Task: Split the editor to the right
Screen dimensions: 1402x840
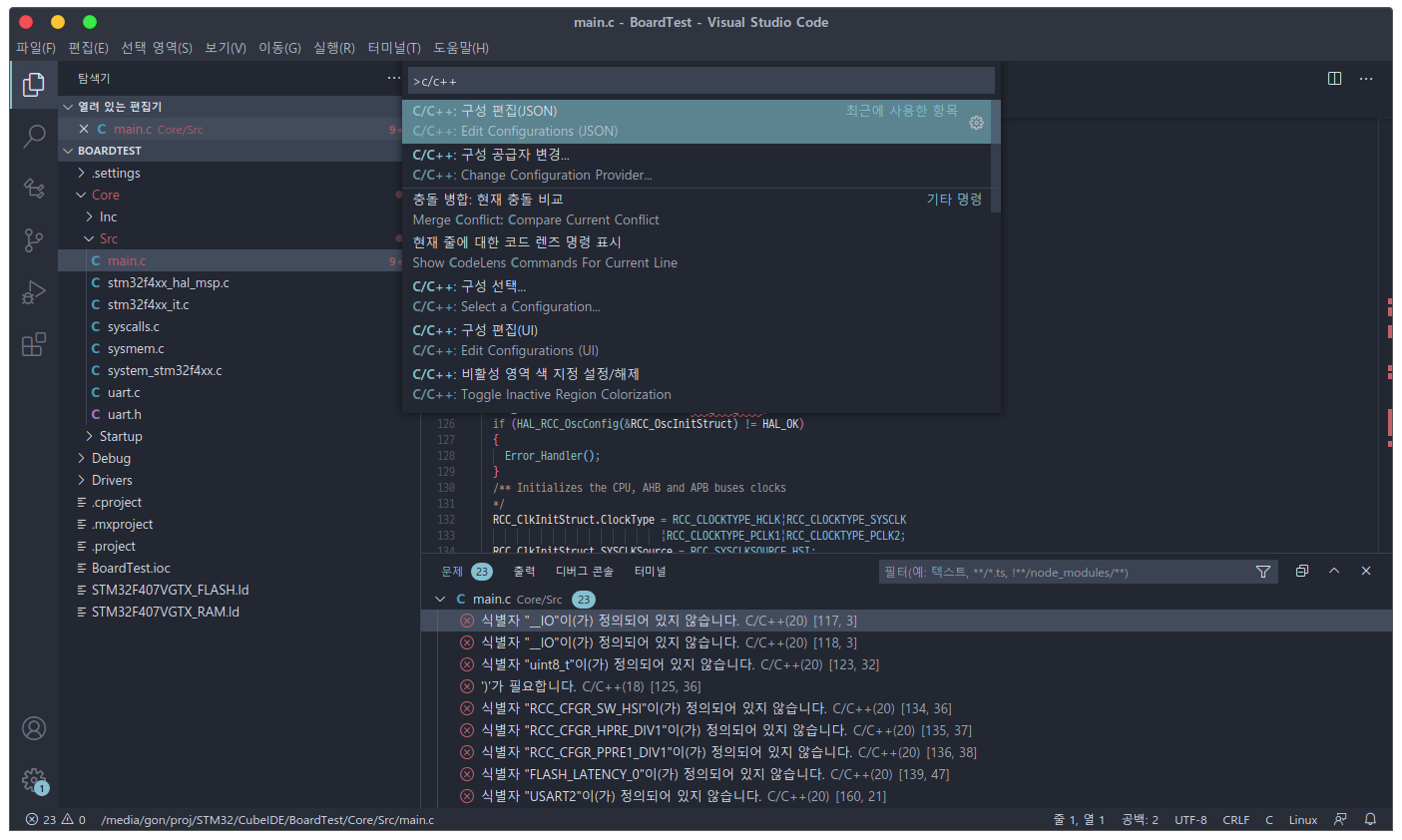Action: point(1334,78)
